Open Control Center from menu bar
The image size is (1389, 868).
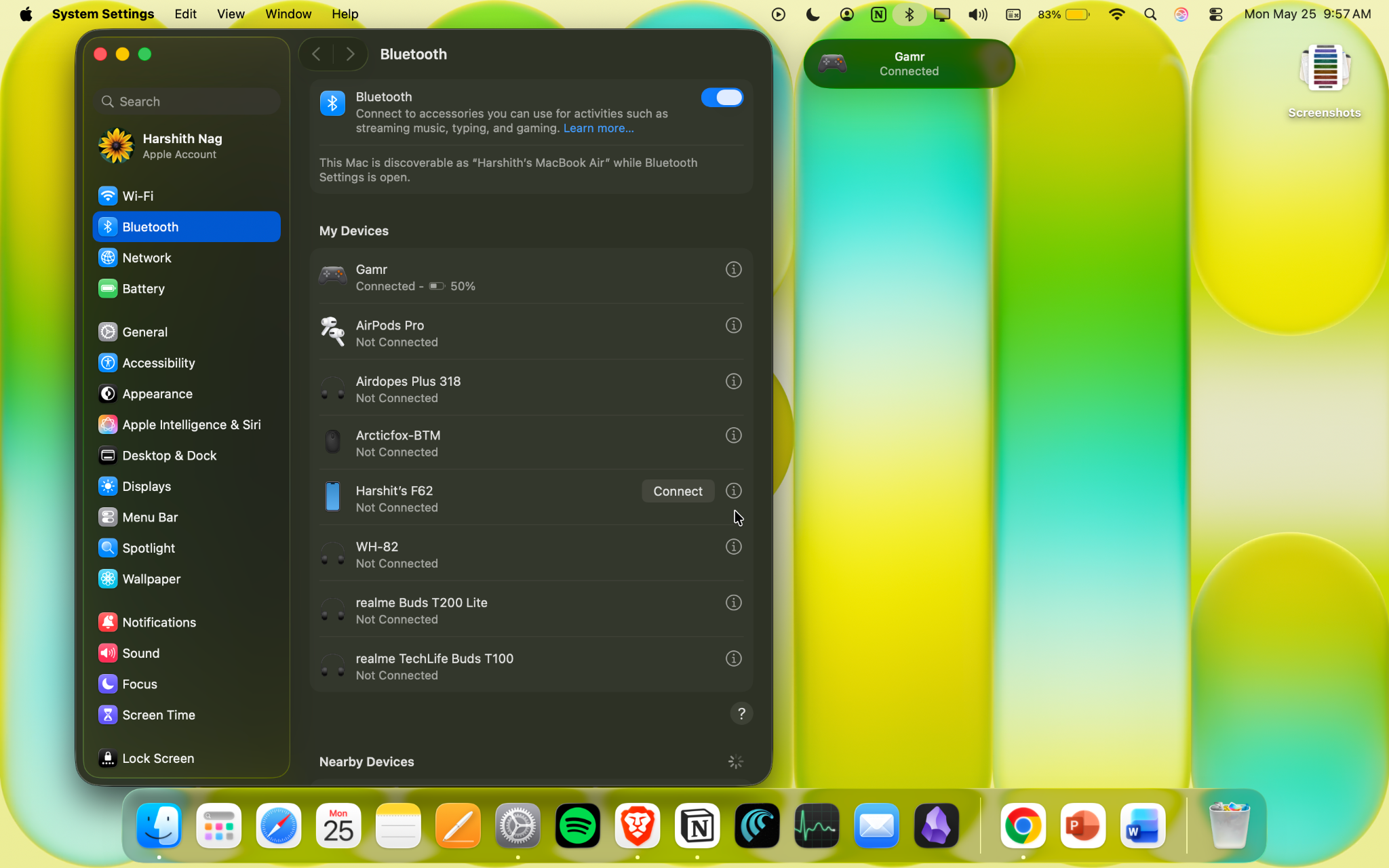click(x=1215, y=14)
